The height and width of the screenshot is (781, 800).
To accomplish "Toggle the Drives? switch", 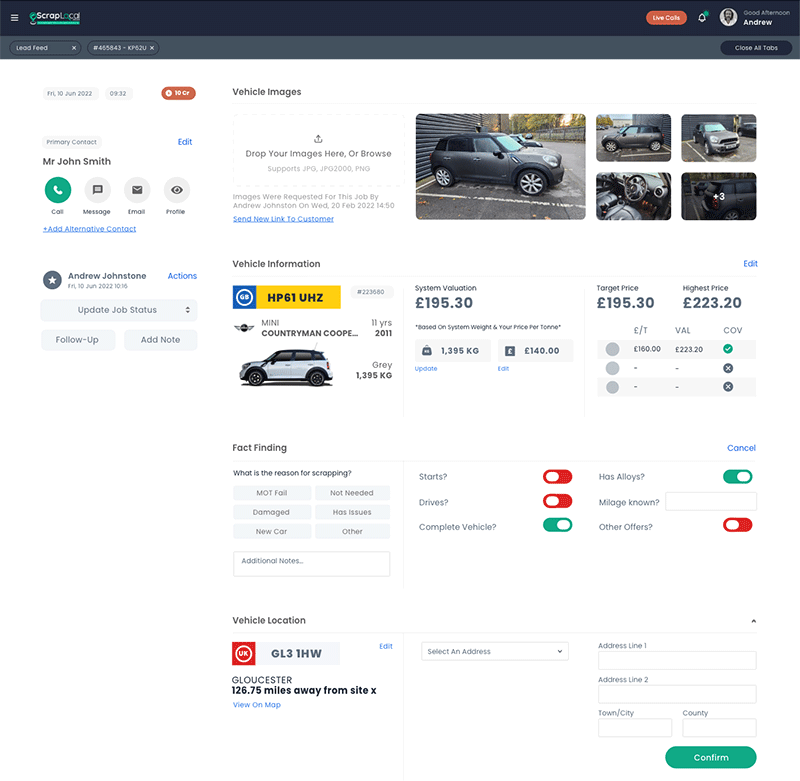I will point(557,501).
